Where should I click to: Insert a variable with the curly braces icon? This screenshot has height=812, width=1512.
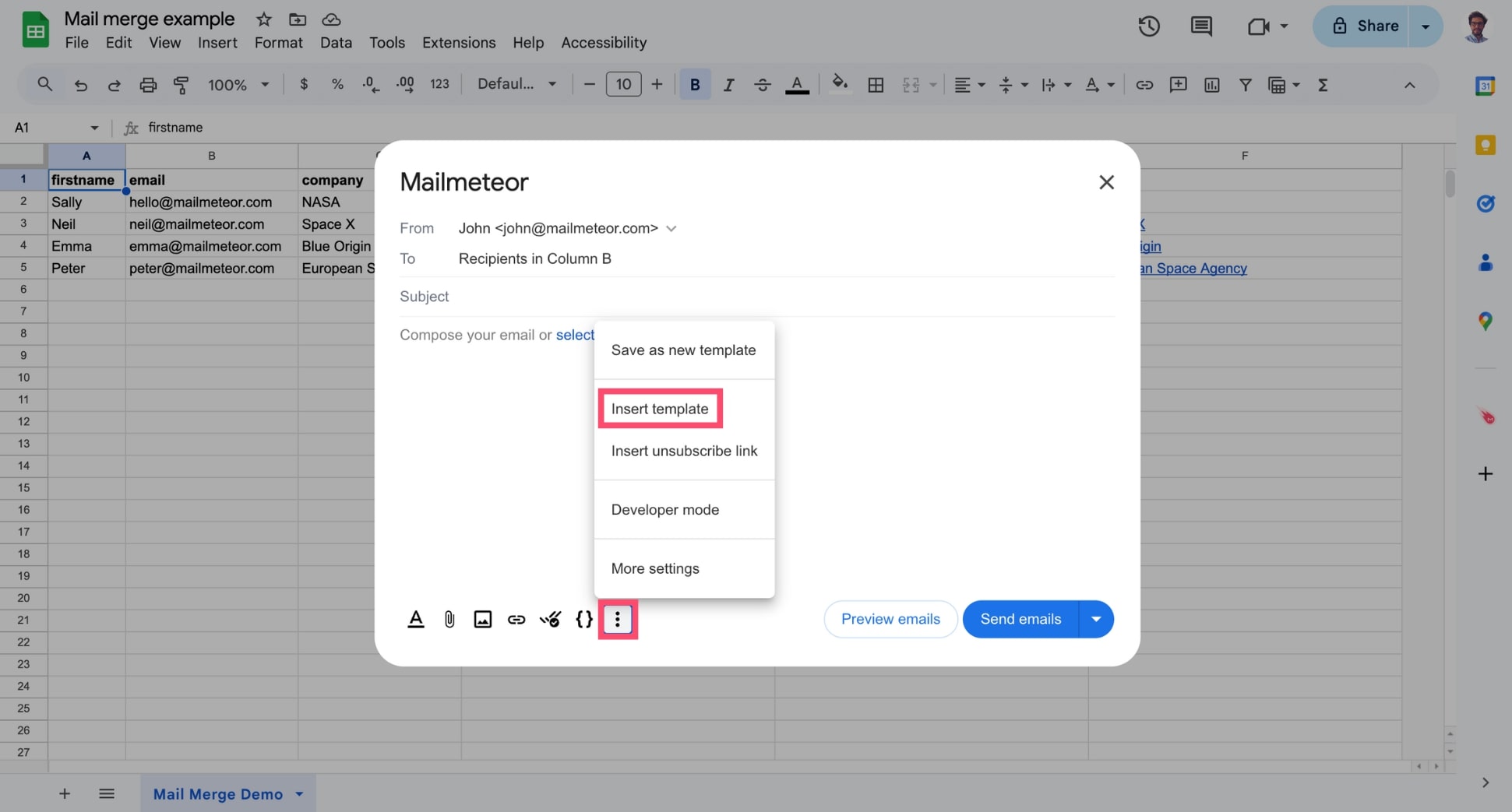pyautogui.click(x=584, y=619)
